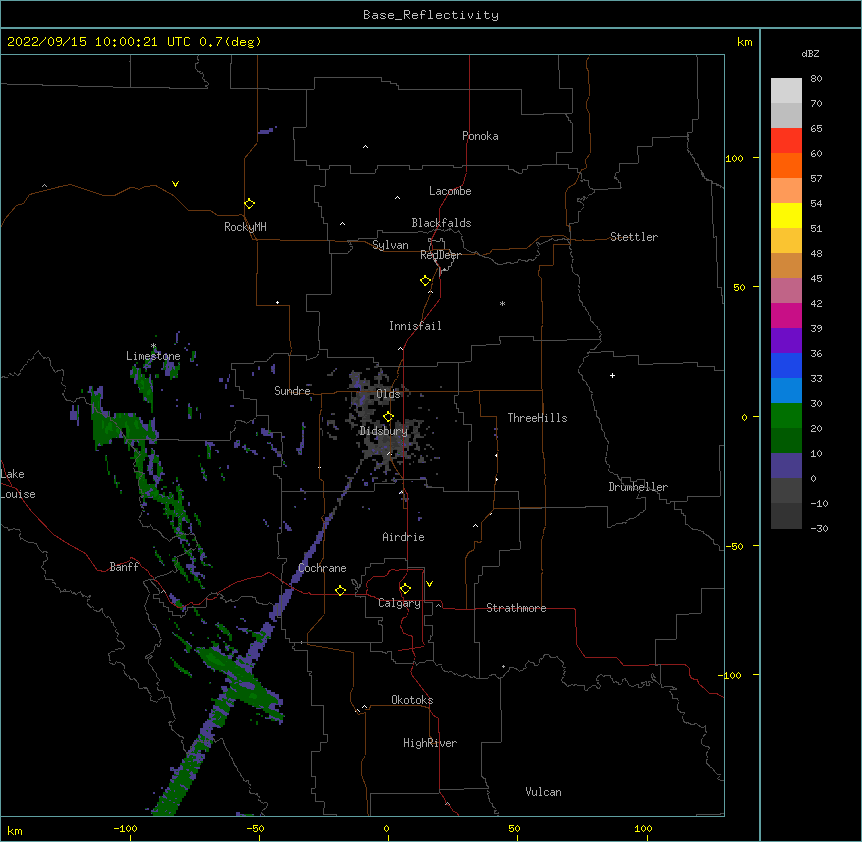
Task: Click the Didsbury town label
Action: (384, 431)
